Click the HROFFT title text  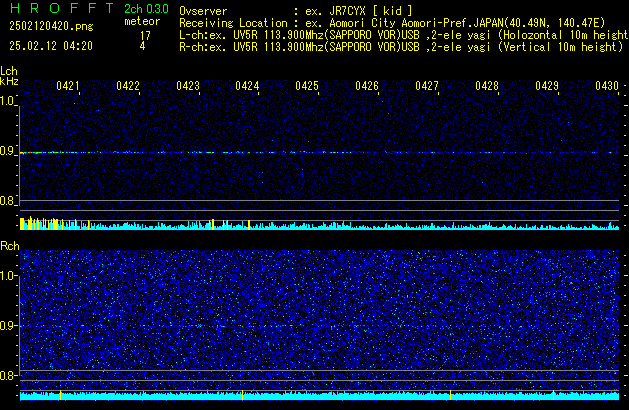(x=62, y=8)
